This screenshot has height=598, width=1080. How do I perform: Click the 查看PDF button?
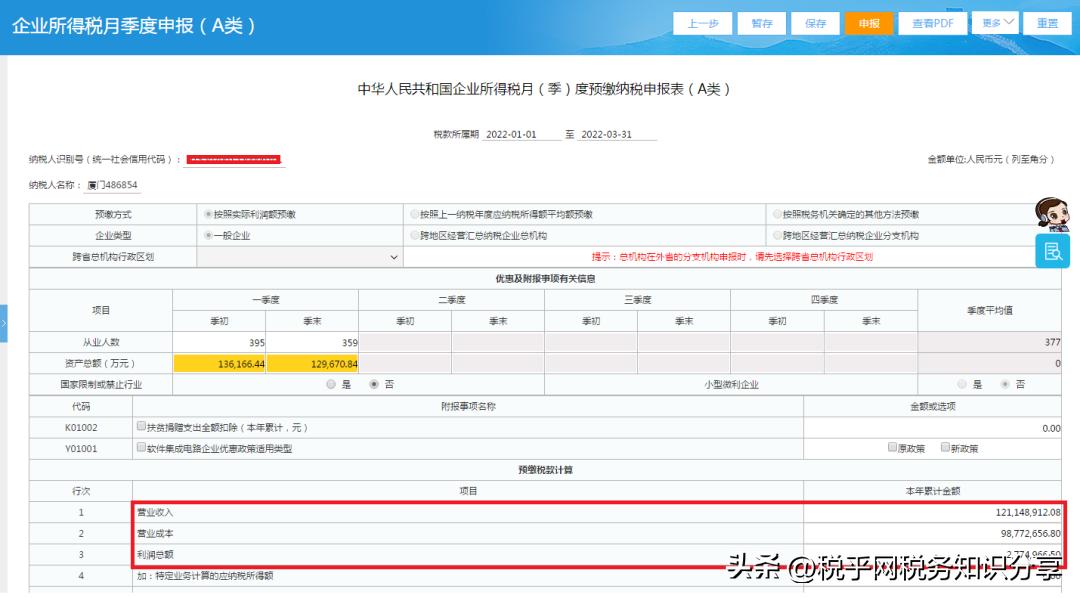pos(932,22)
